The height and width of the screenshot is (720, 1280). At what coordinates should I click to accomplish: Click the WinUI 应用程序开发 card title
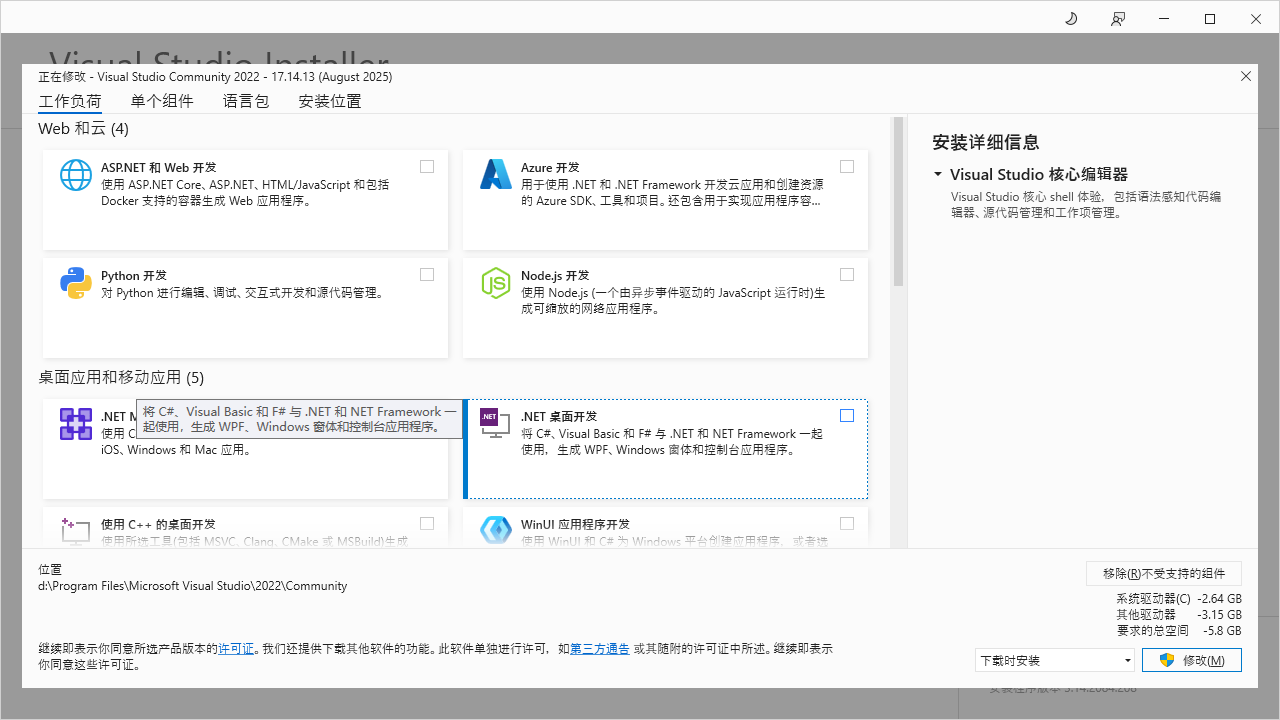point(575,524)
